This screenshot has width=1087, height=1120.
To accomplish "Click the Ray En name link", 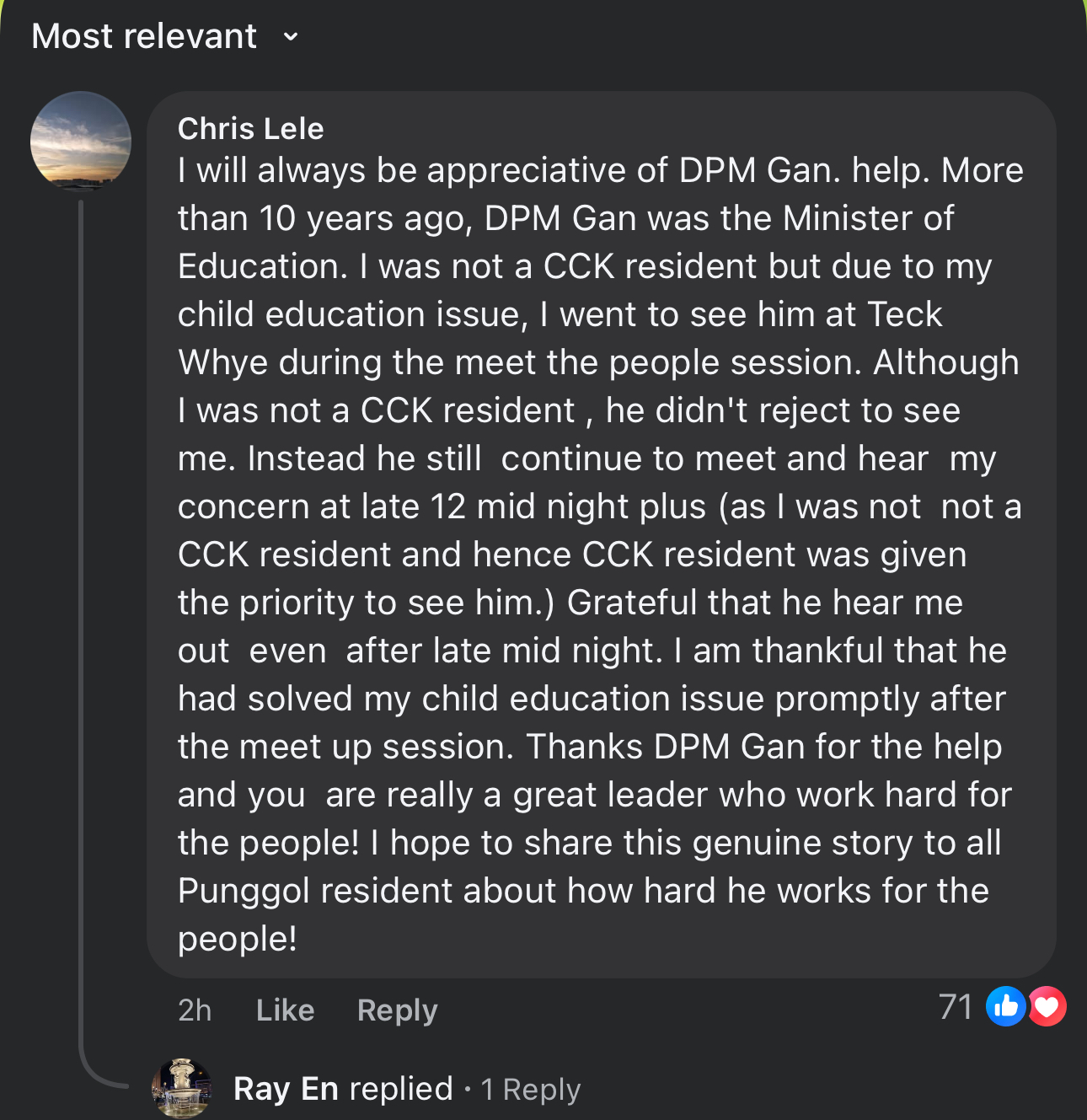I will pyautogui.click(x=286, y=1089).
